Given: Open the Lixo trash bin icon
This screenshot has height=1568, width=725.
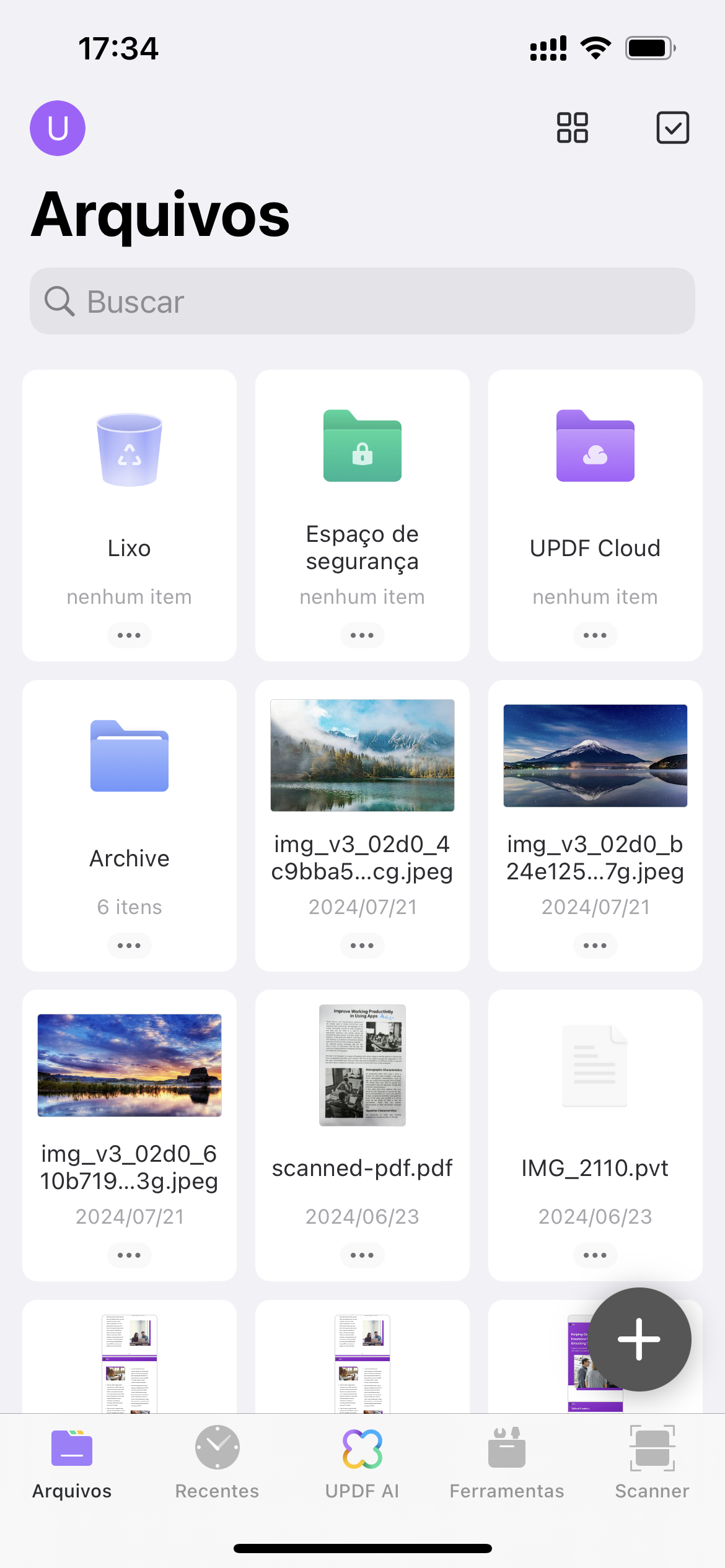Looking at the screenshot, I should click(130, 450).
